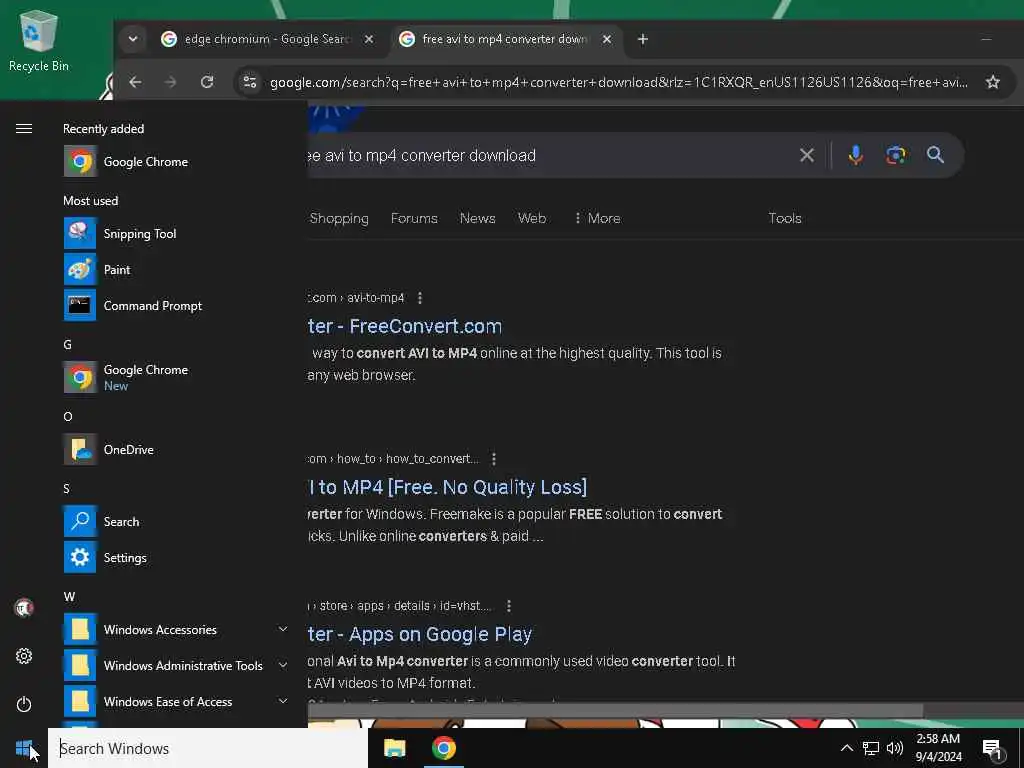Open the Shopping results tab

coord(339,218)
